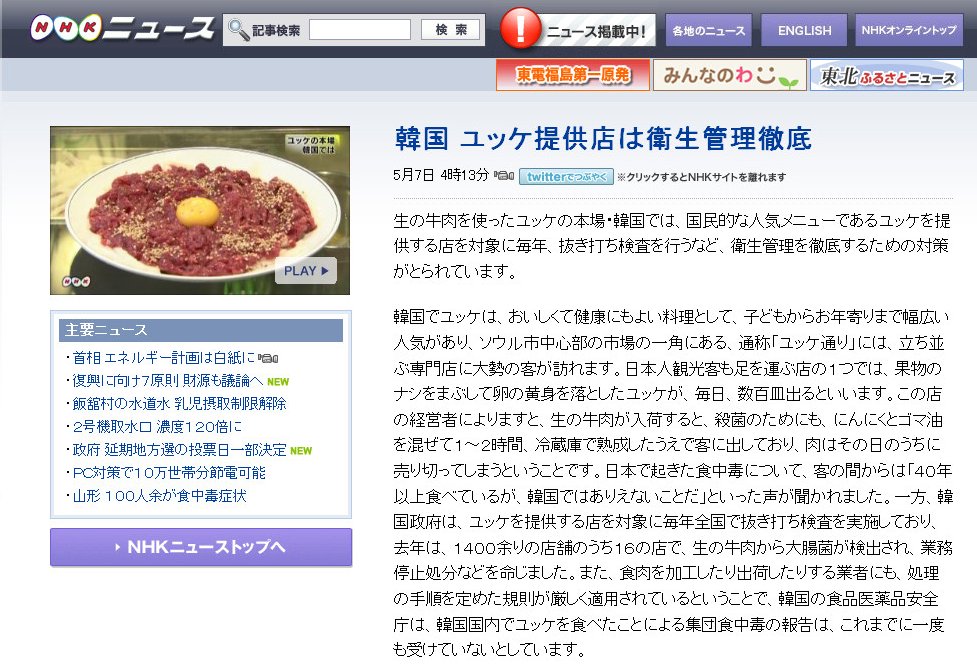Viewport: 977px width, 670px height.
Task: Click the red exclamation alert icon
Action: coord(520,28)
